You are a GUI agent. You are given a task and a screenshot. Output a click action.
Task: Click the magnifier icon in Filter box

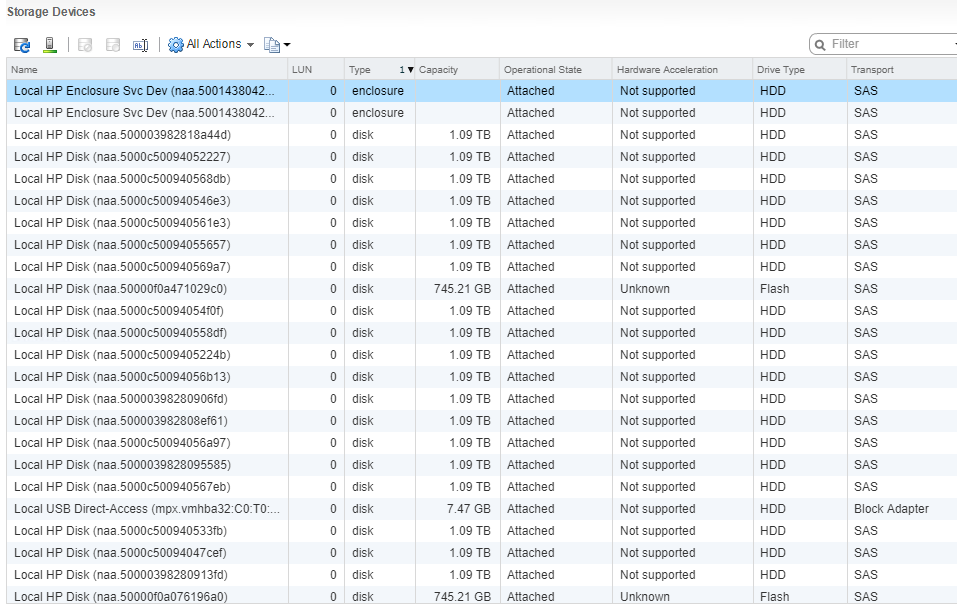pos(820,45)
